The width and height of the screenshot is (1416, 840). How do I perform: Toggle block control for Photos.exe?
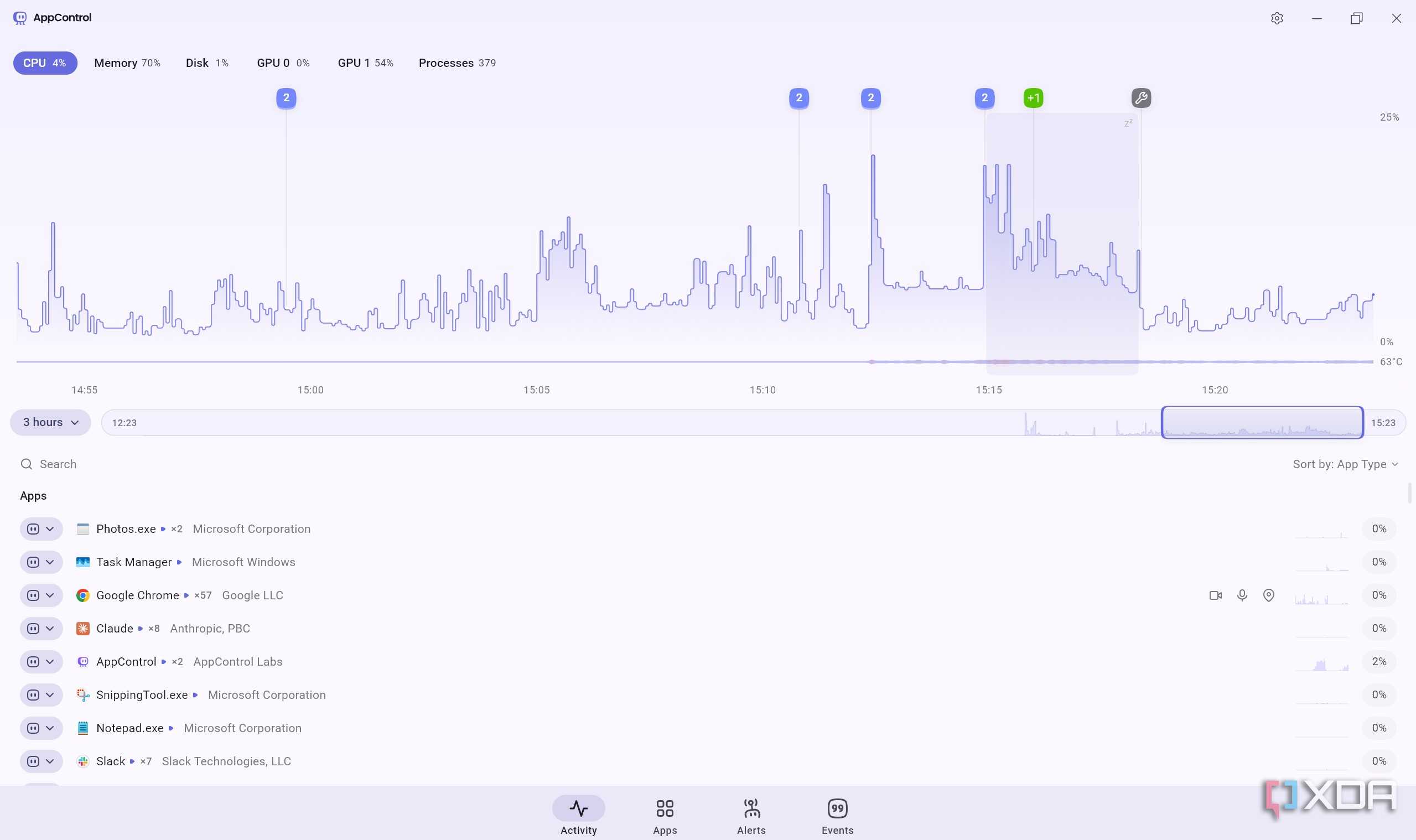[x=33, y=528]
